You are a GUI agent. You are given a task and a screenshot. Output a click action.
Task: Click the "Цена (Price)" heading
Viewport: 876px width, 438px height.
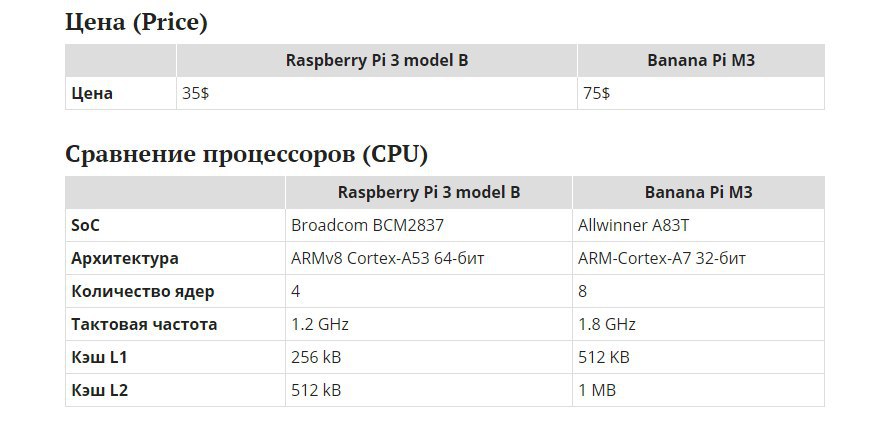point(136,22)
